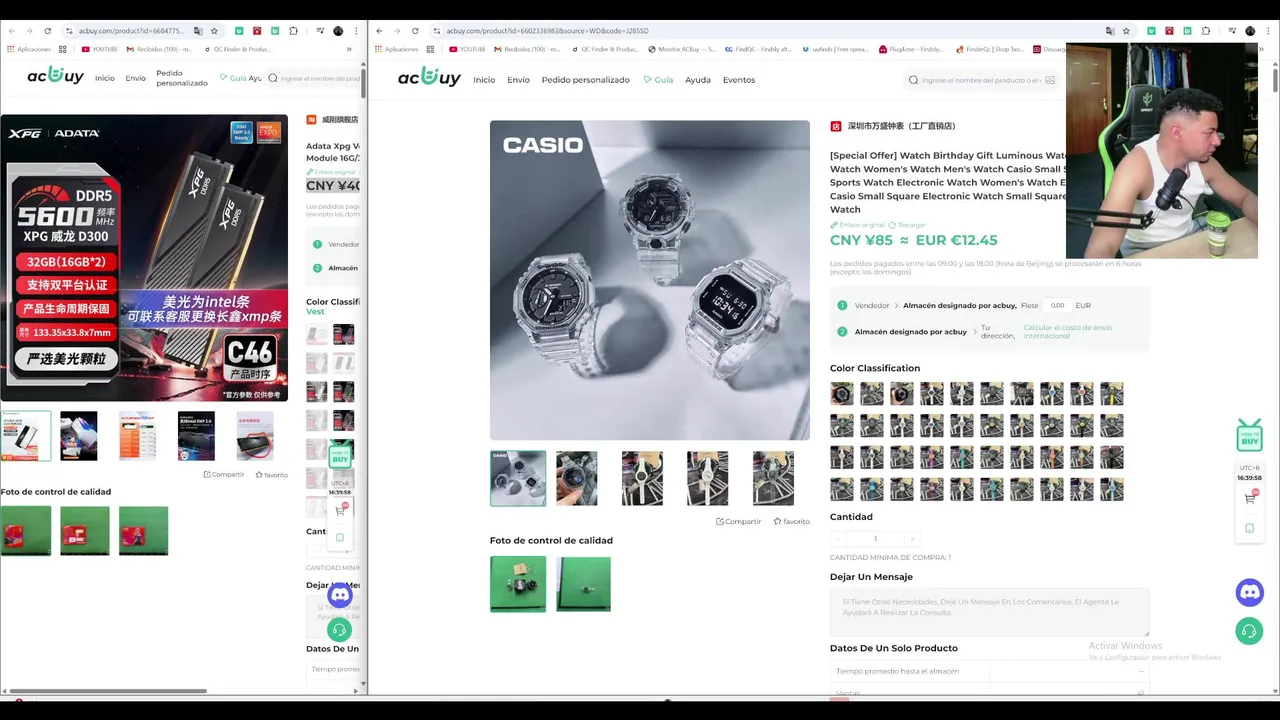Click favorito in the left window
Screen dimensions: 1280x720
pyautogui.click(x=271, y=475)
